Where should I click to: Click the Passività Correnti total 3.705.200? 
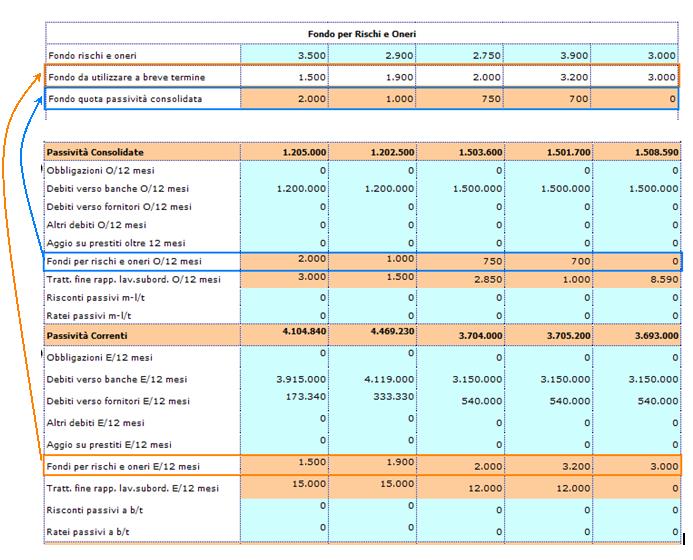568,335
